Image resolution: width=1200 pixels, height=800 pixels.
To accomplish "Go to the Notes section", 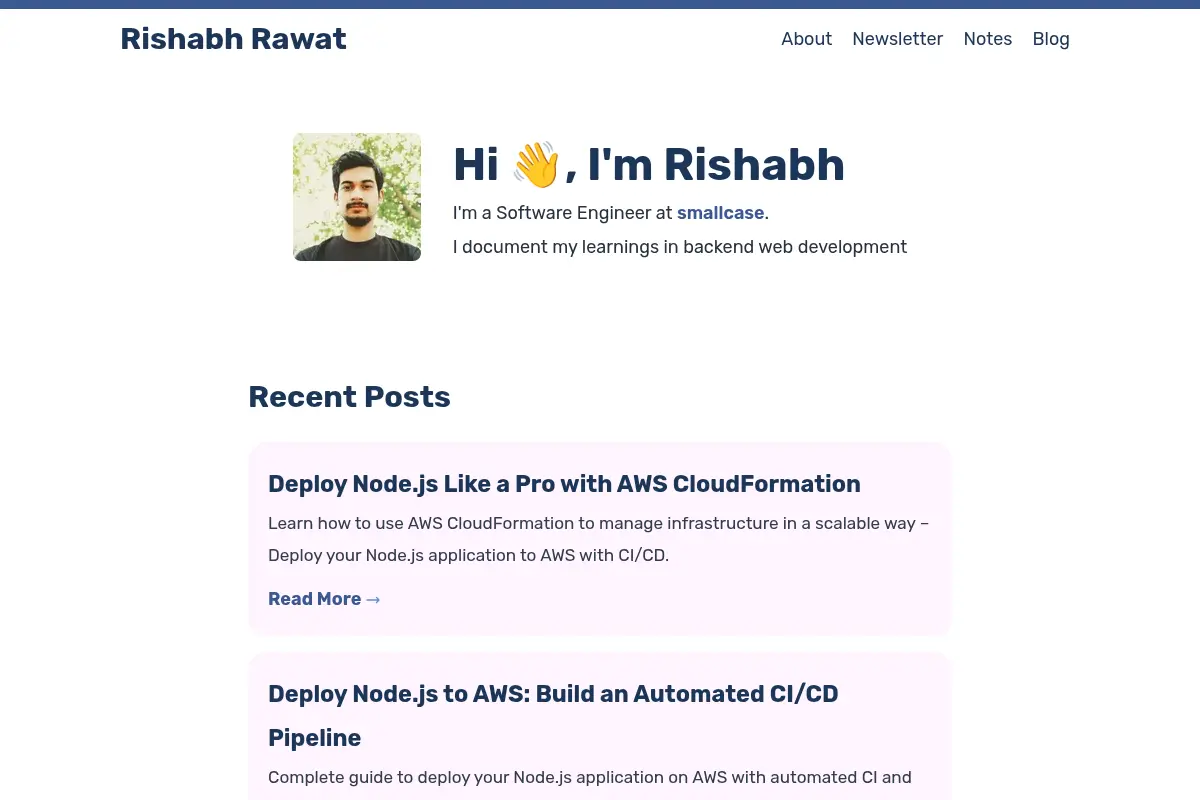I will tap(987, 39).
